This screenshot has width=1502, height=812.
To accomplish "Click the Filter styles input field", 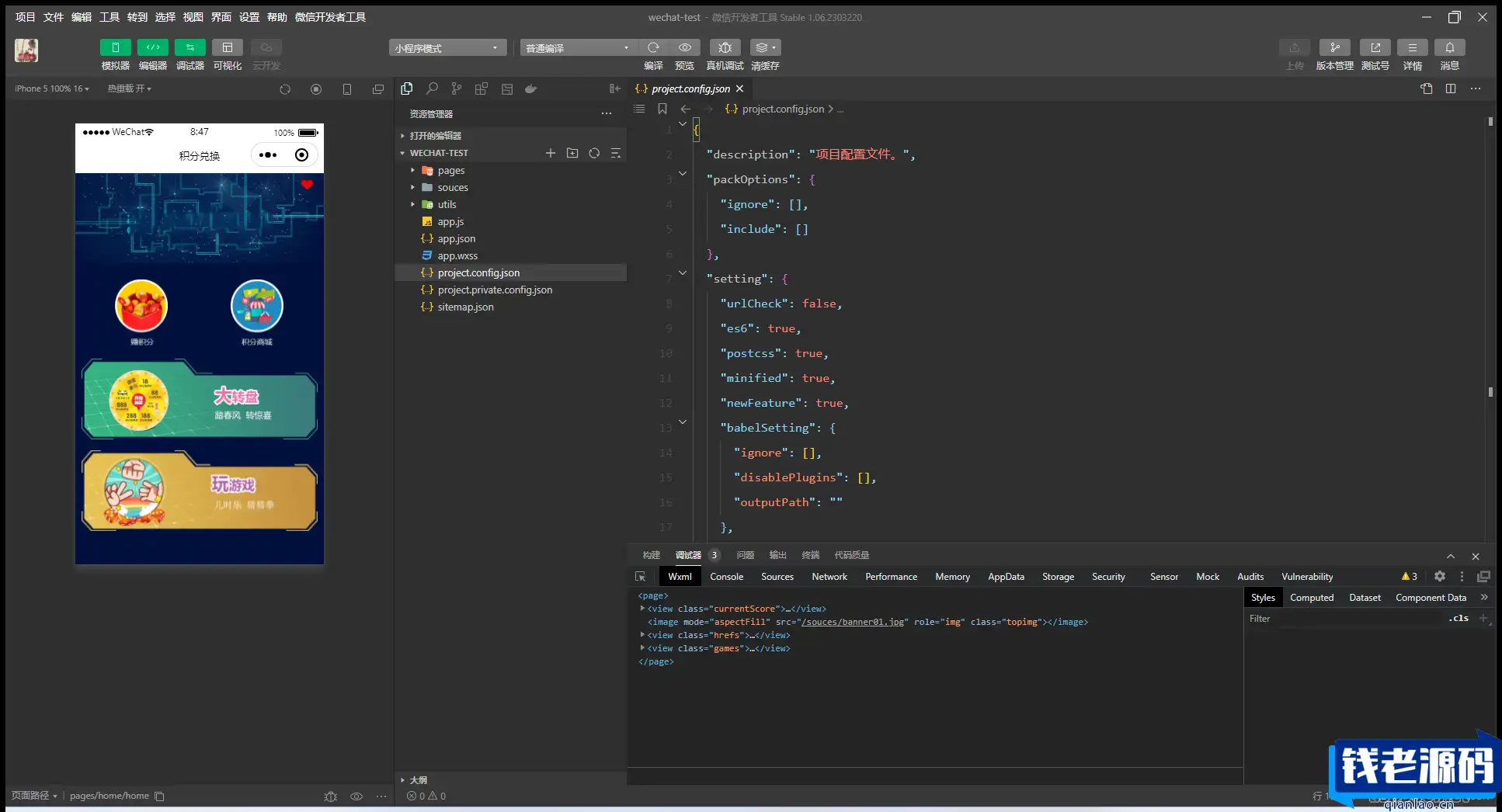I will pos(1344,618).
